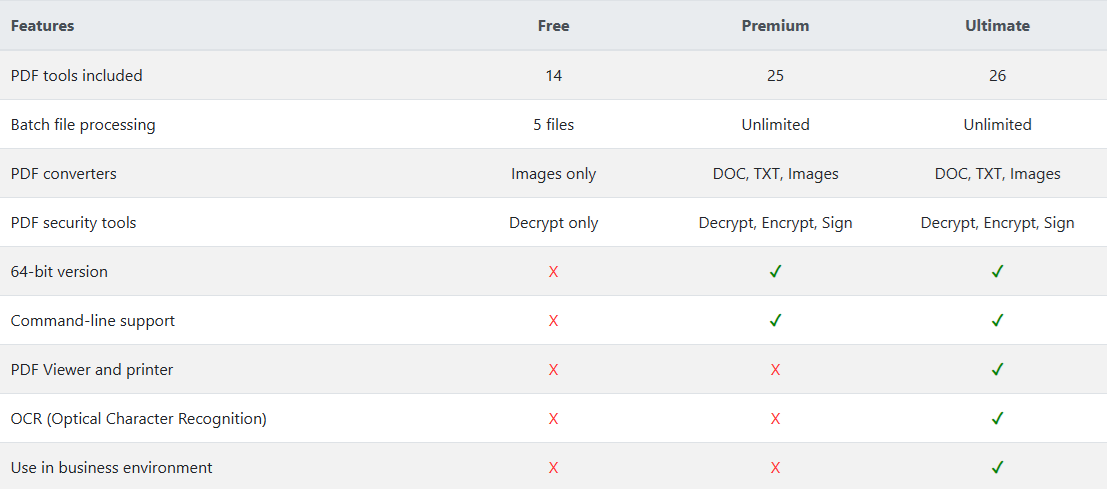Click Free's red X for Command-line support
The image size is (1107, 489).
[x=553, y=321]
